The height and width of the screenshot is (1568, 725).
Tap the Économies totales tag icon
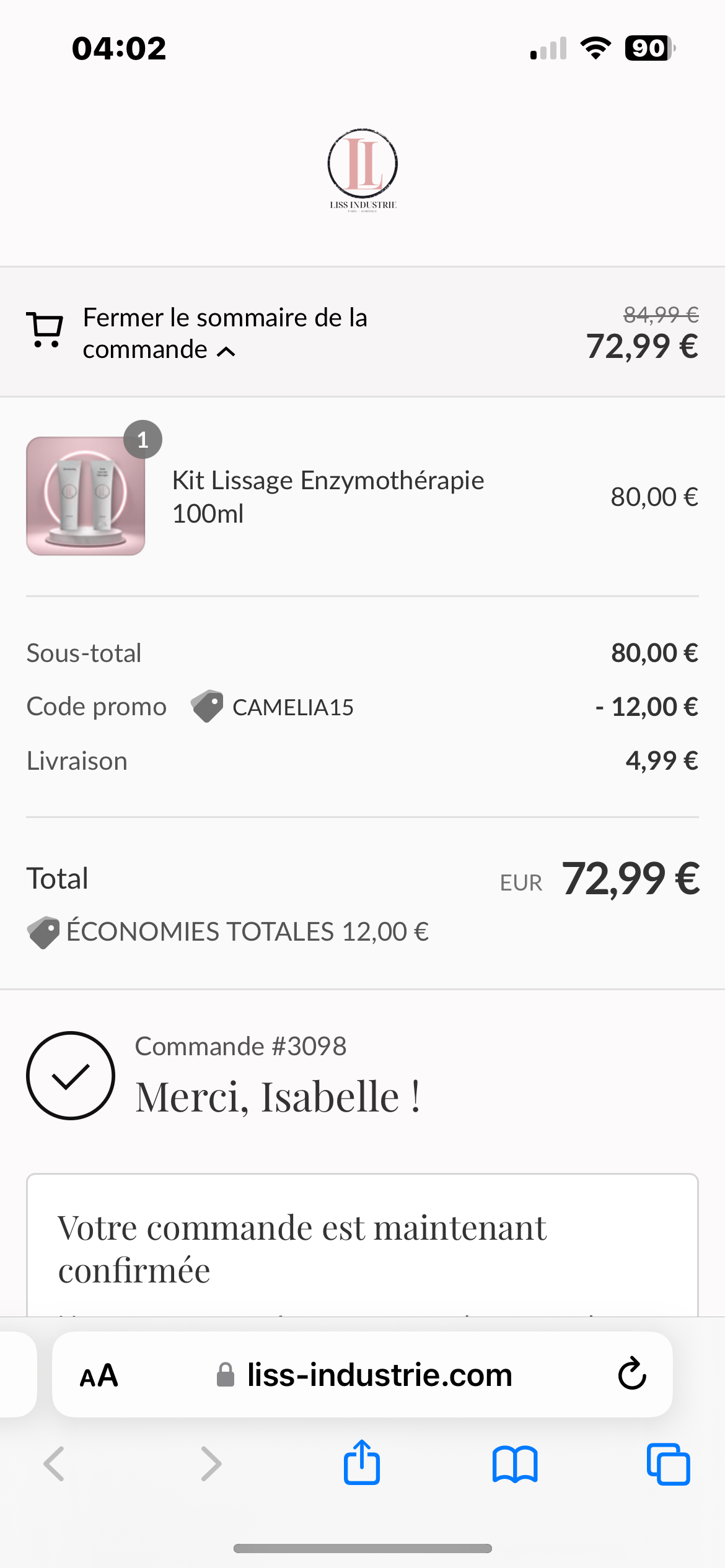pos(43,931)
